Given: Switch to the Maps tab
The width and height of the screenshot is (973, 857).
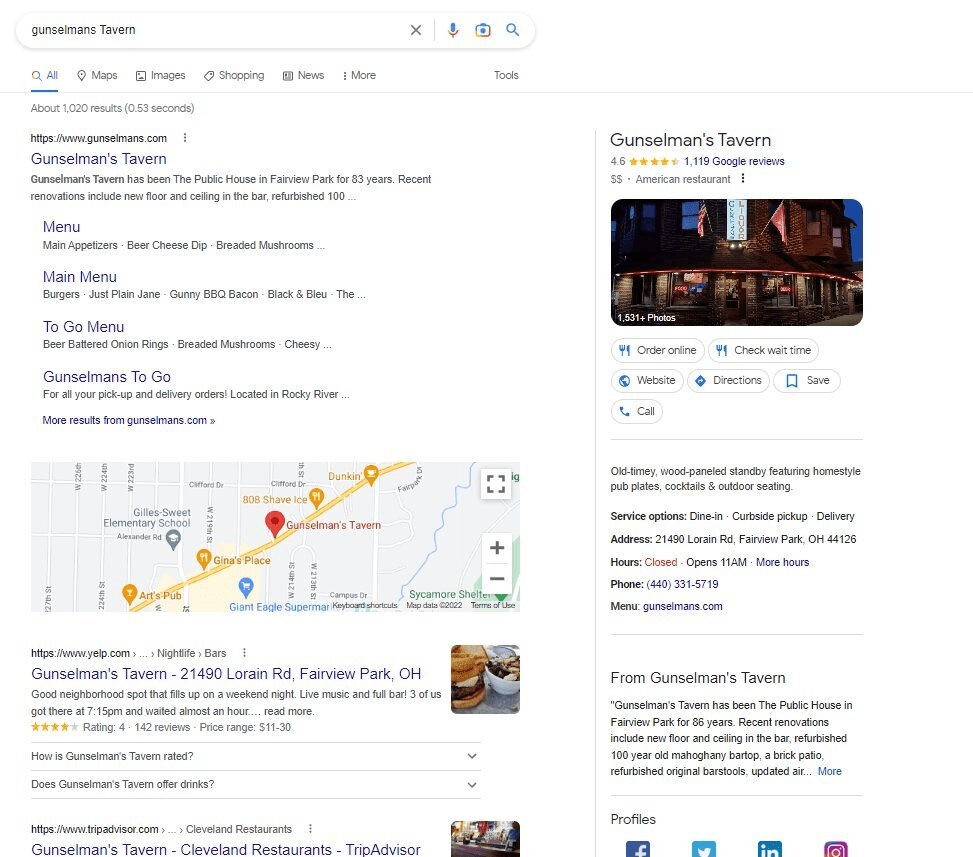Looking at the screenshot, I should click(x=97, y=76).
